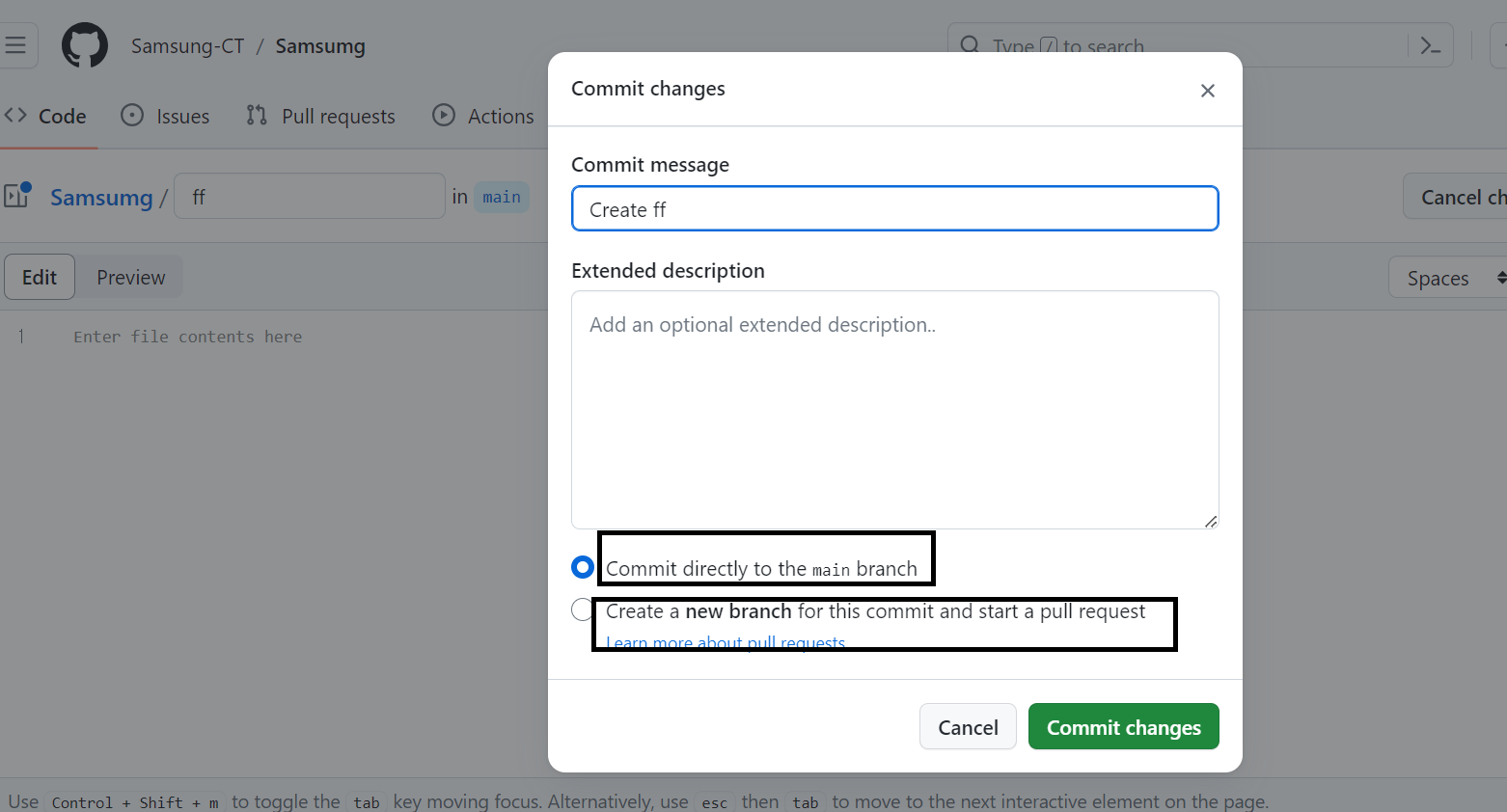Image resolution: width=1507 pixels, height=812 pixels.
Task: Click the Cancel button in dialog
Action: [x=968, y=727]
